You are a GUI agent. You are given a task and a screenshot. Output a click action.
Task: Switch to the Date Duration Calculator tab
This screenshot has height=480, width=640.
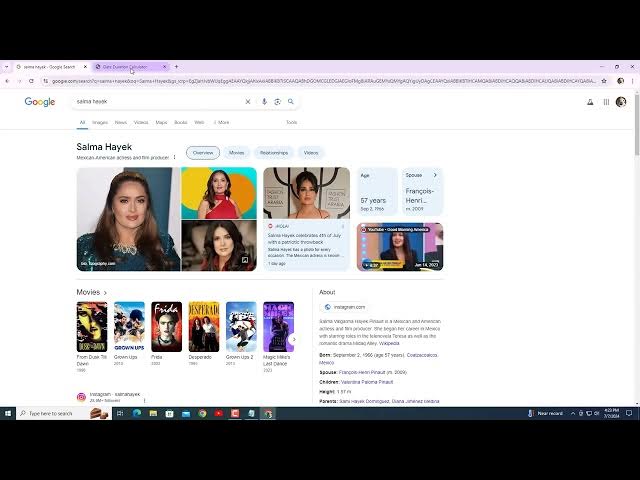pyautogui.click(x=125, y=67)
